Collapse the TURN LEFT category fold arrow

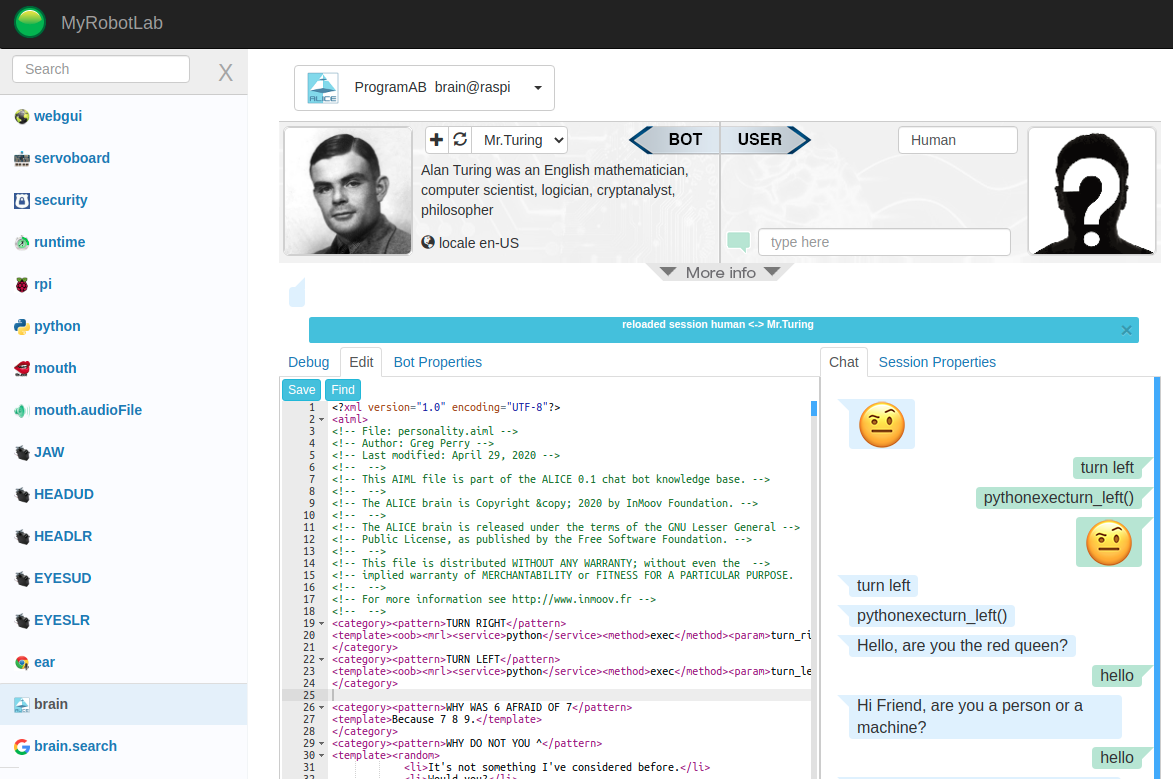(x=322, y=659)
